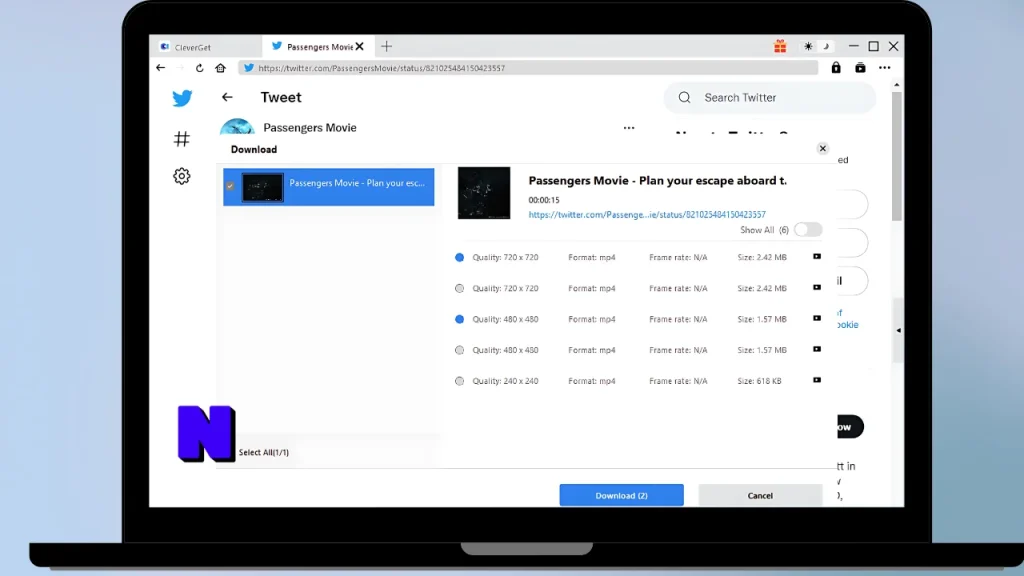Click the browser forward arrow
This screenshot has width=1024, height=576.
coord(180,68)
